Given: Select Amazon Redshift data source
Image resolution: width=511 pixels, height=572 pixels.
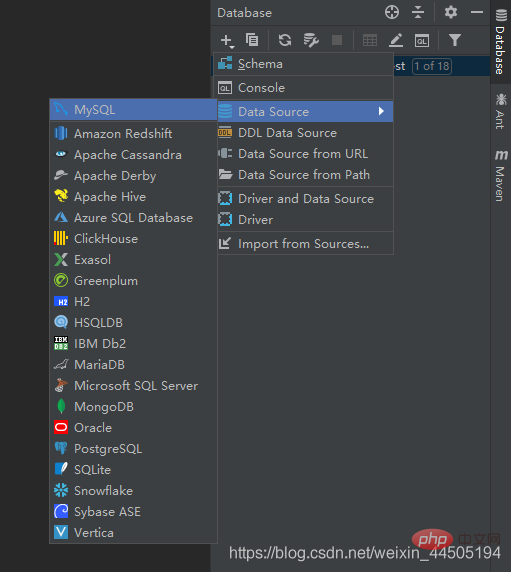Looking at the screenshot, I should 133,134.
